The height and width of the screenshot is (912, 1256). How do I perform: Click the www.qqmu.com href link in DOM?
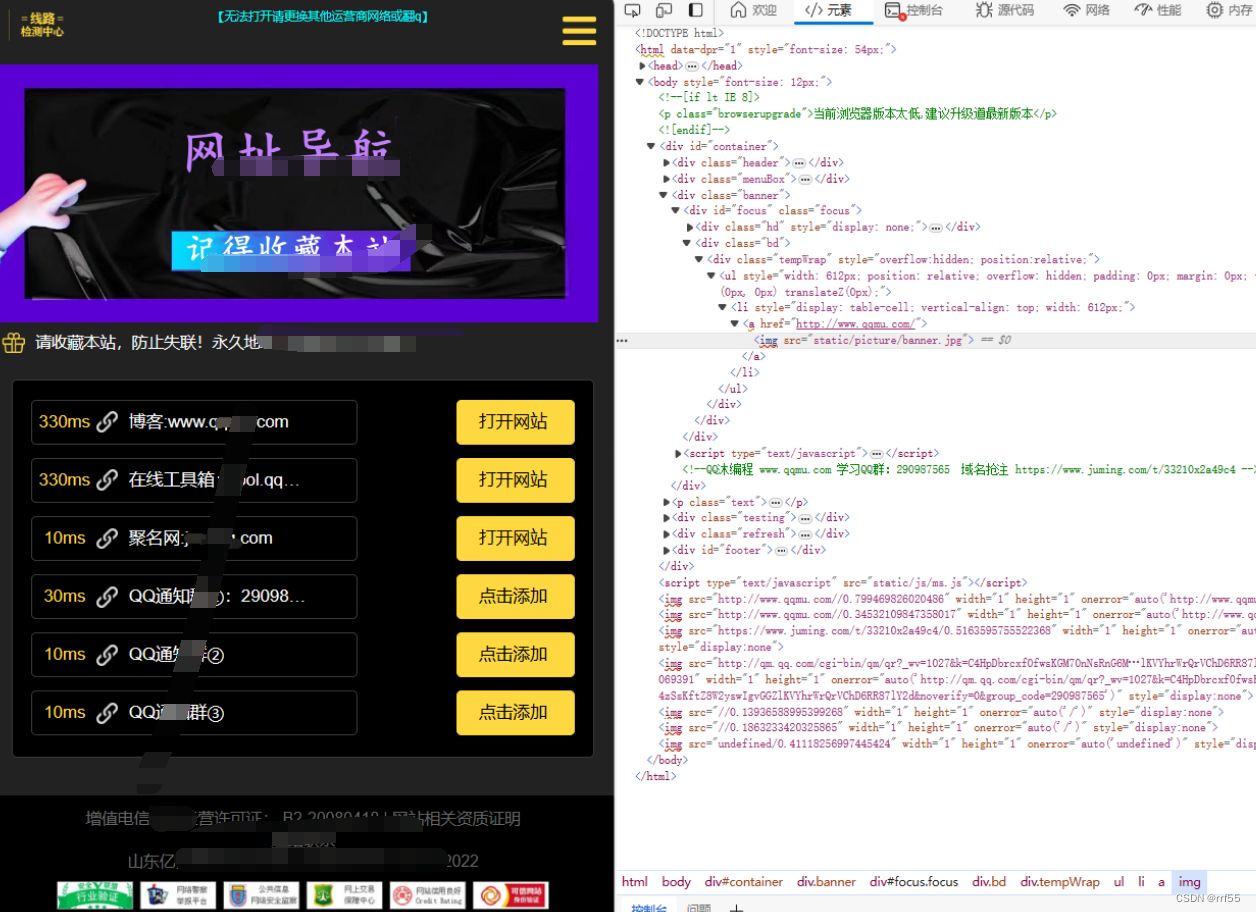[854, 324]
